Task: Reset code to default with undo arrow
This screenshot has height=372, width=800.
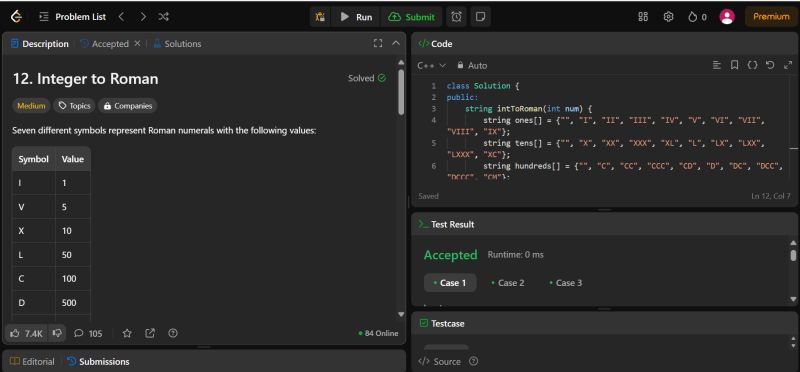Action: click(x=770, y=65)
